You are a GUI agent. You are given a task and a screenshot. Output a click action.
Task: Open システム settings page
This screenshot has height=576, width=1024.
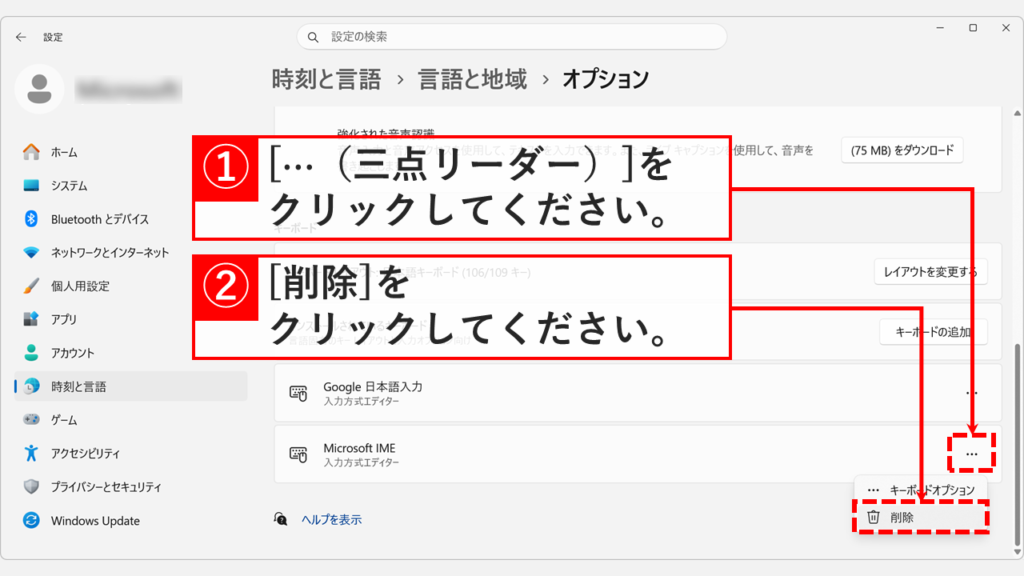131,185
